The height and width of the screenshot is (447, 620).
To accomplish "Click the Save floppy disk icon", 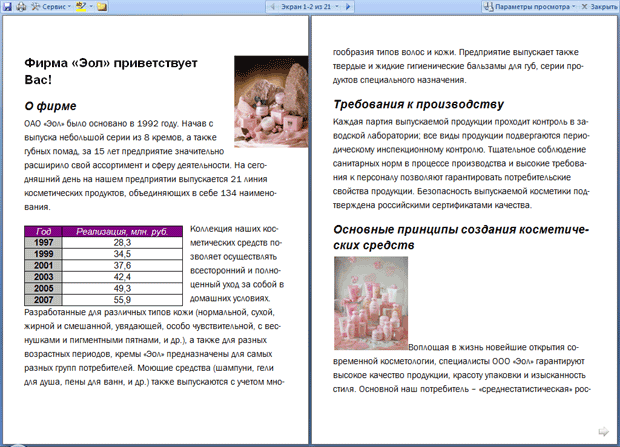I will pyautogui.click(x=7, y=6).
